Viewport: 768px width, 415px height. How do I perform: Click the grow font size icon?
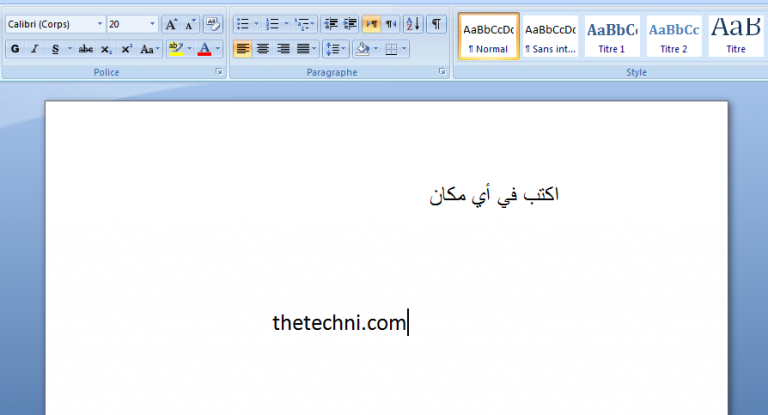(170, 24)
